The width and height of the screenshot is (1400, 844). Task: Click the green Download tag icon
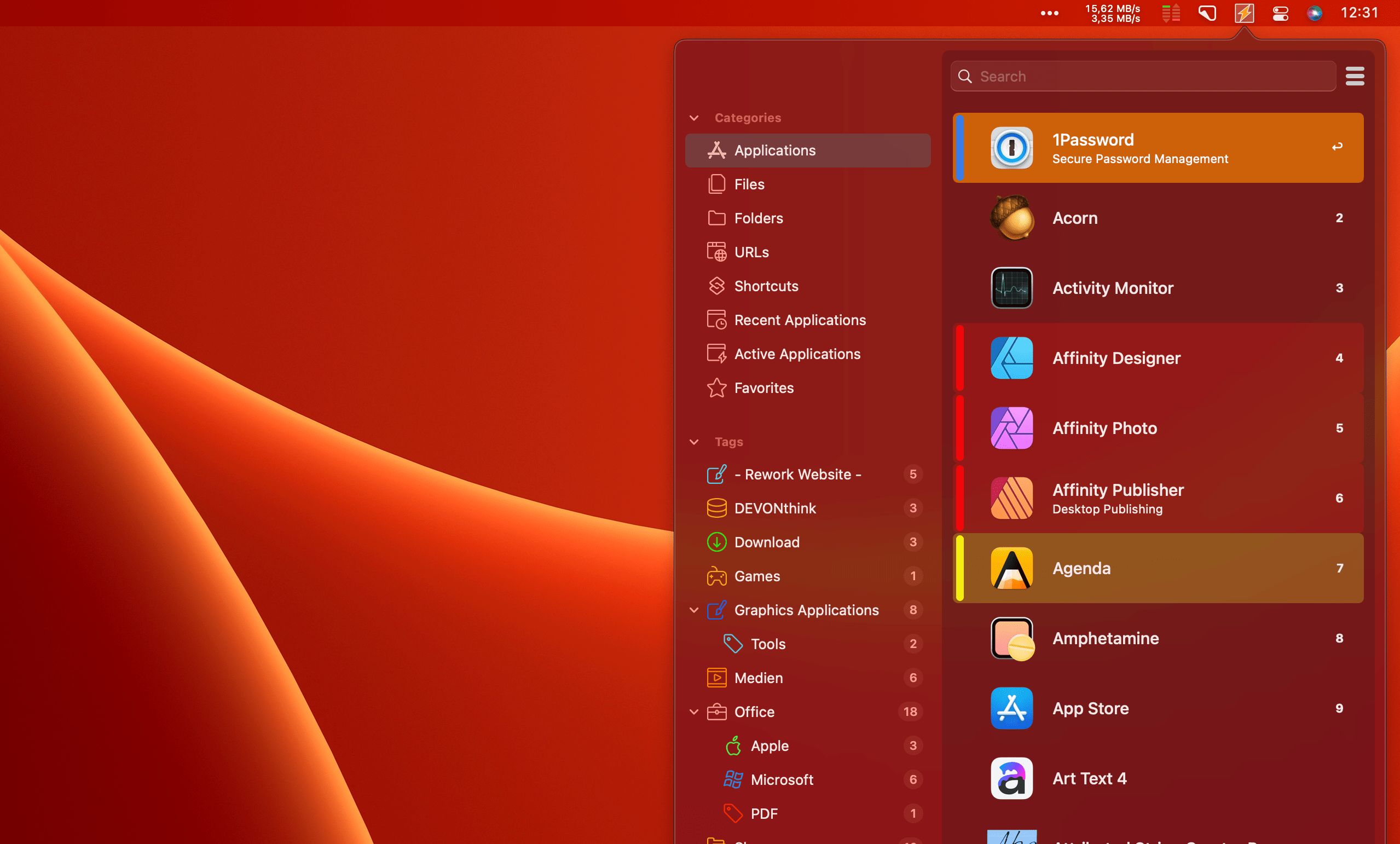716,542
